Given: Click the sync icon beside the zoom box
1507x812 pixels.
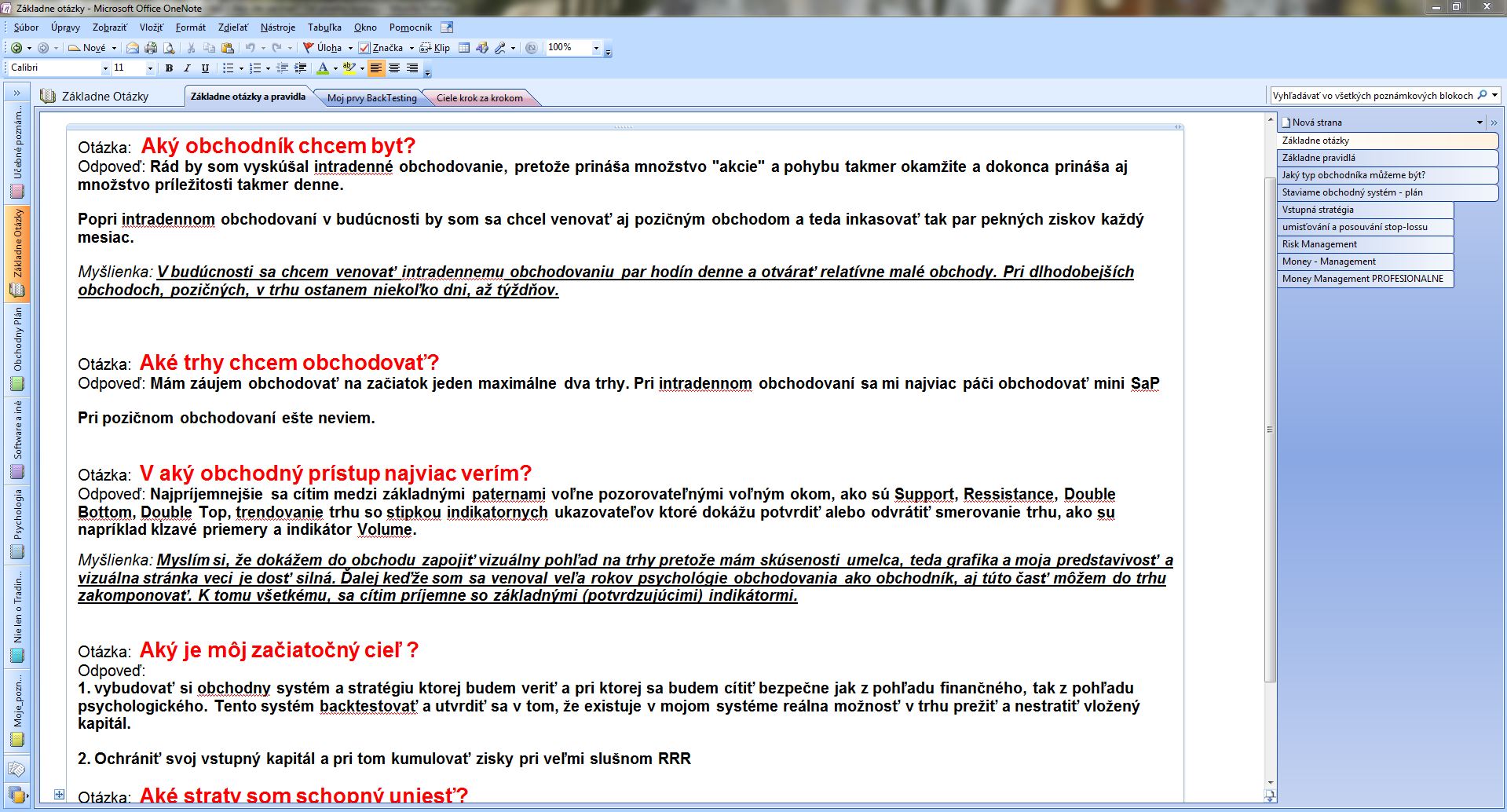Looking at the screenshot, I should [x=532, y=48].
